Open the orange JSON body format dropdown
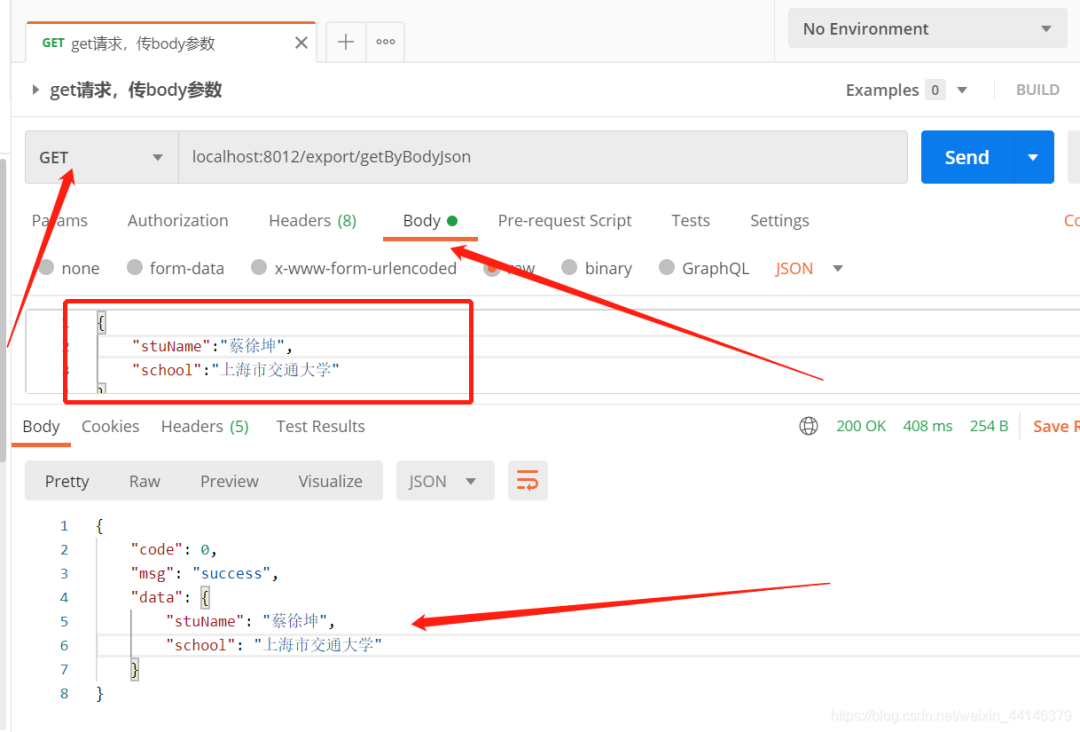 pyautogui.click(x=809, y=269)
